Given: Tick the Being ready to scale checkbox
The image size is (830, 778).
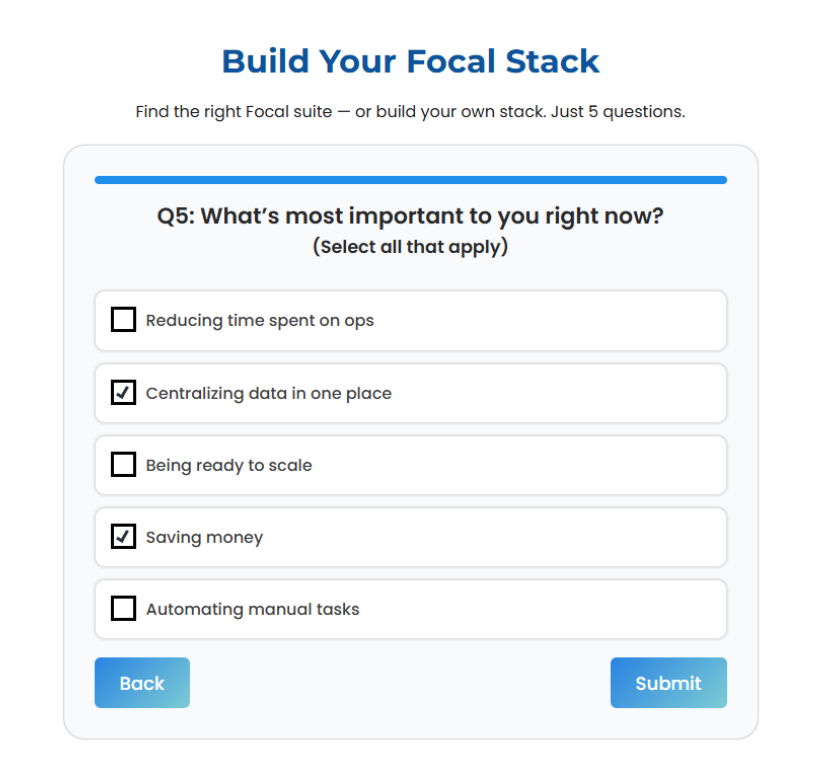Looking at the screenshot, I should (x=123, y=465).
